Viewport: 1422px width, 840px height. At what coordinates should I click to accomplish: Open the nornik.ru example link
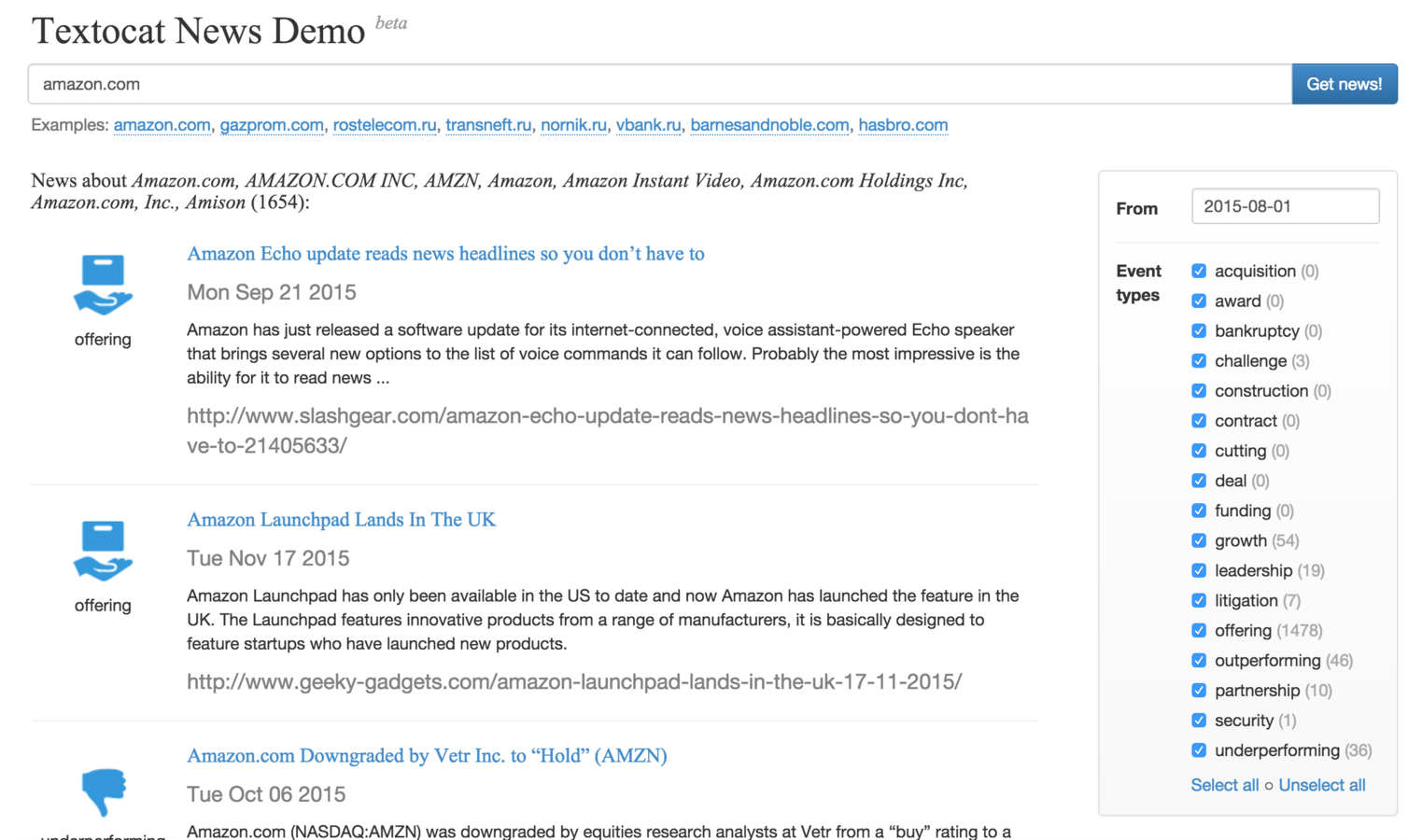(x=573, y=125)
